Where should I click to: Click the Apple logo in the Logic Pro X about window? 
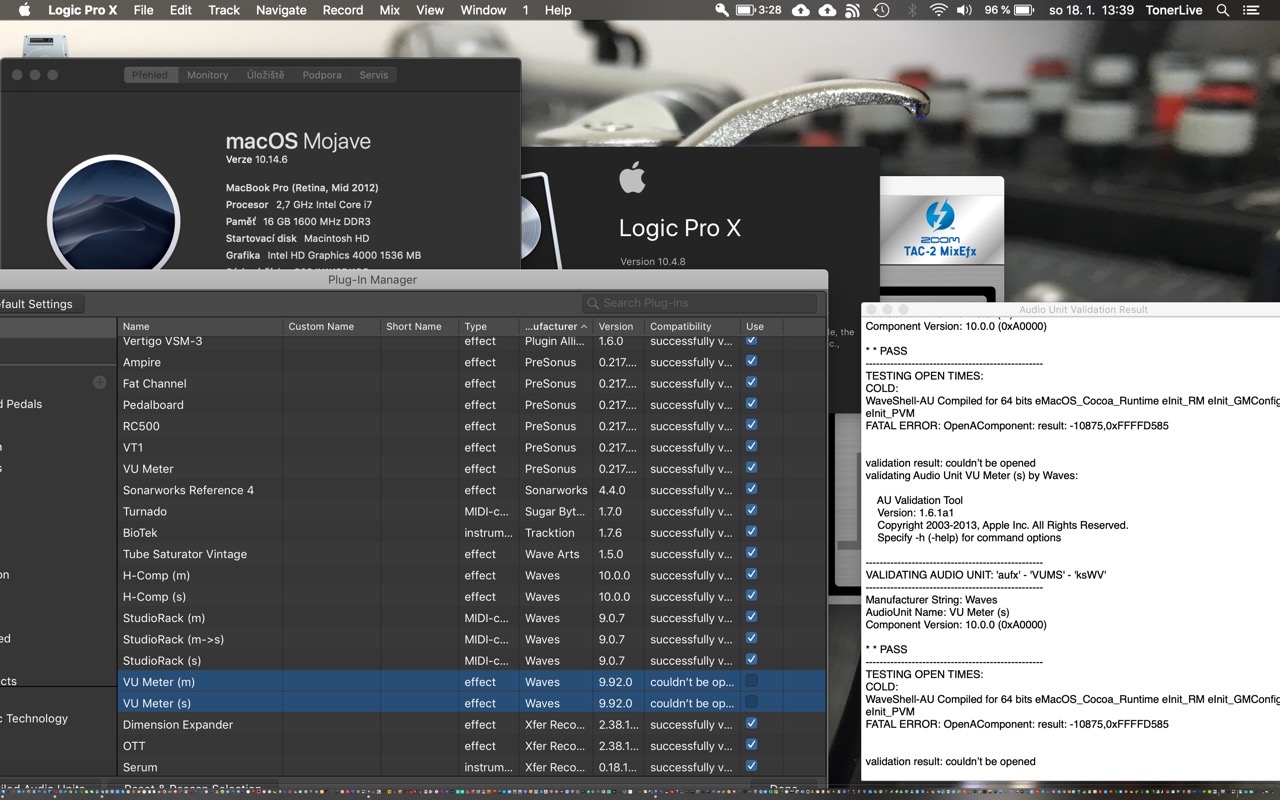pyautogui.click(x=632, y=178)
